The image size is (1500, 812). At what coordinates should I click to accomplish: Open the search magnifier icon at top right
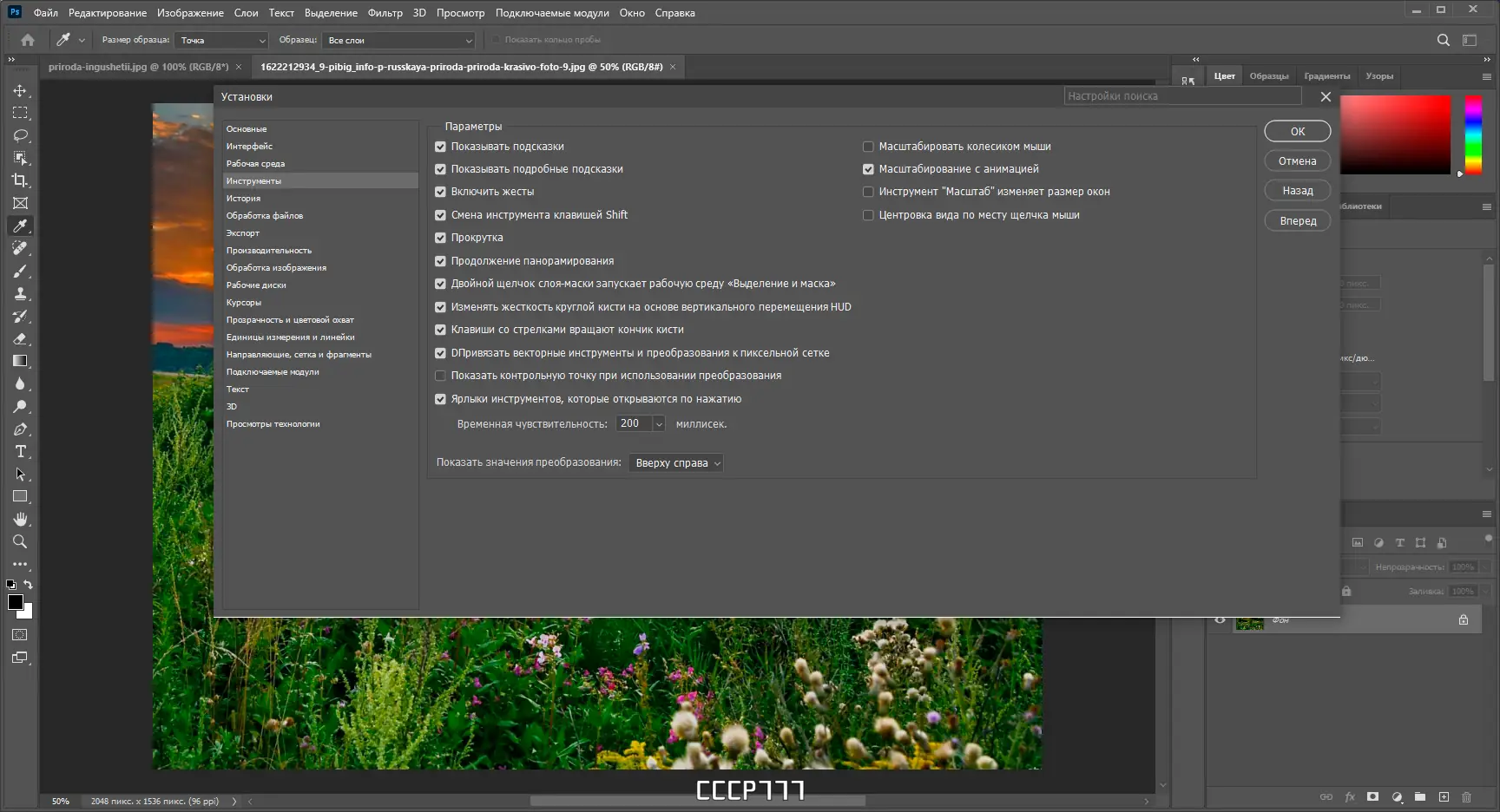(1444, 40)
